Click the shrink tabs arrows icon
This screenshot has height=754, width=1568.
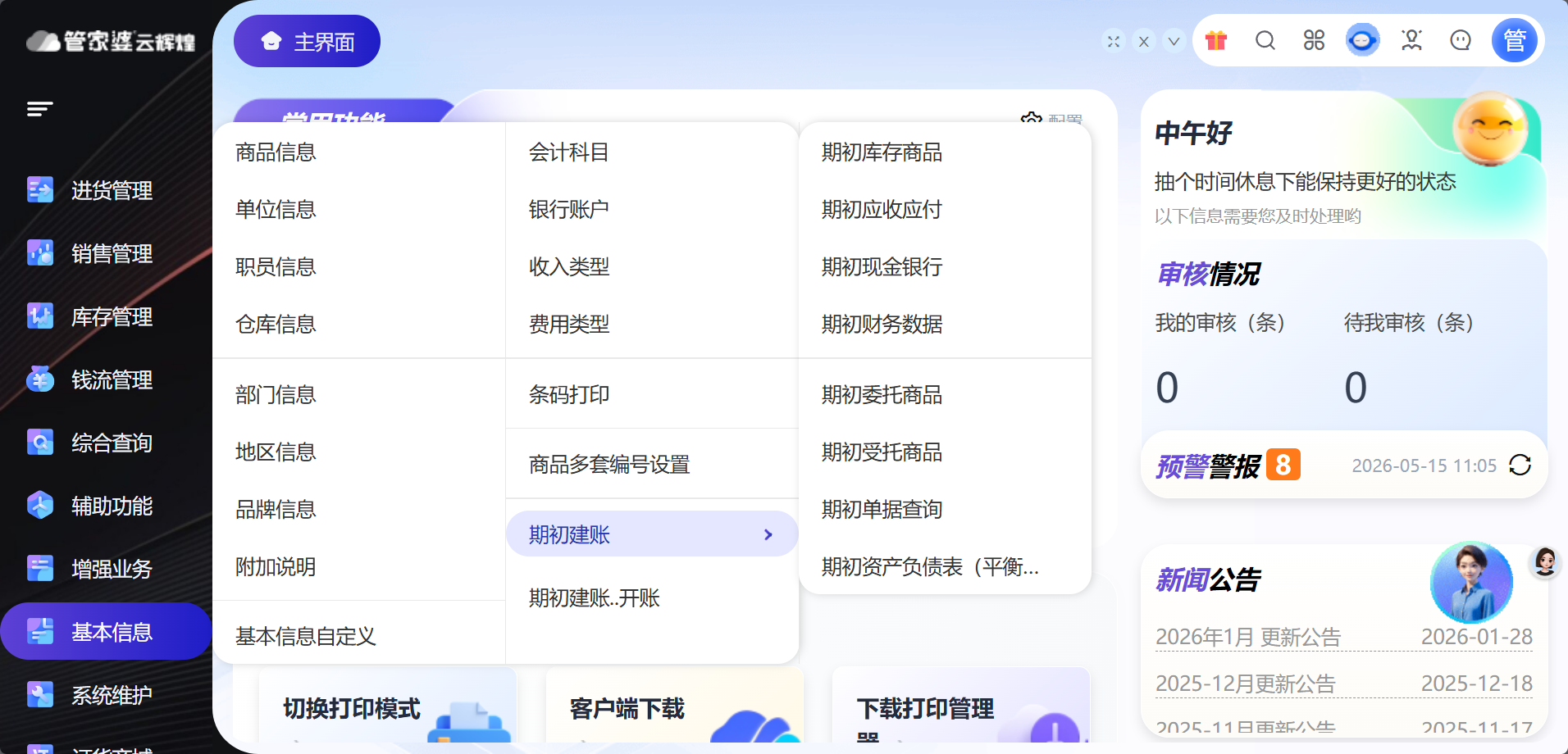(x=1114, y=41)
